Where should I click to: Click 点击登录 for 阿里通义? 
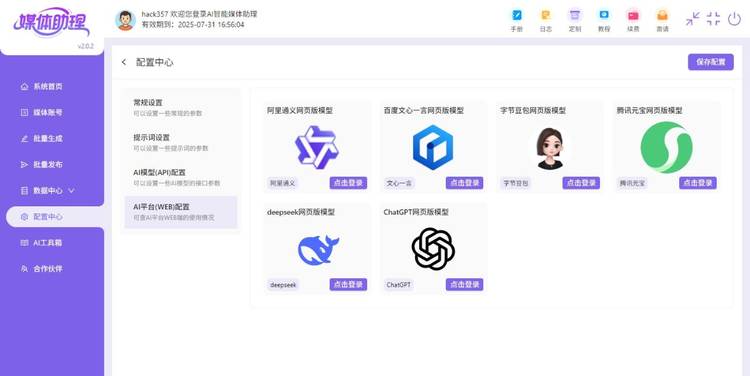(348, 183)
